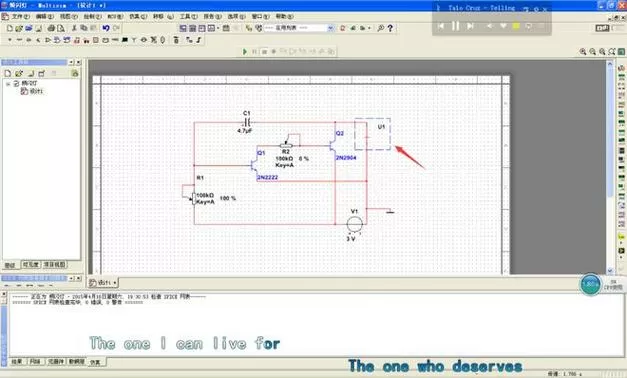Image resolution: width=627 pixels, height=378 pixels.
Task: Open the 工具 (Tools) menu
Action: click(x=188, y=16)
